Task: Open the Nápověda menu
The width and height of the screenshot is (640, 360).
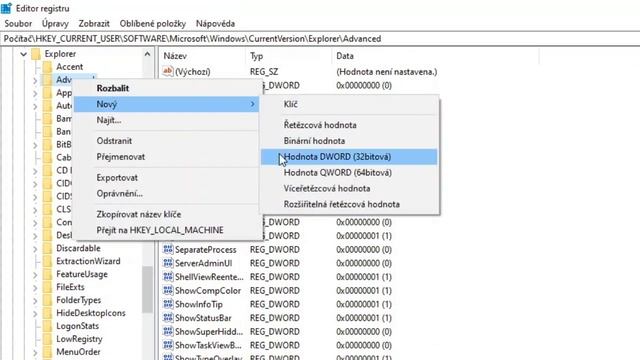Action: pos(215,24)
